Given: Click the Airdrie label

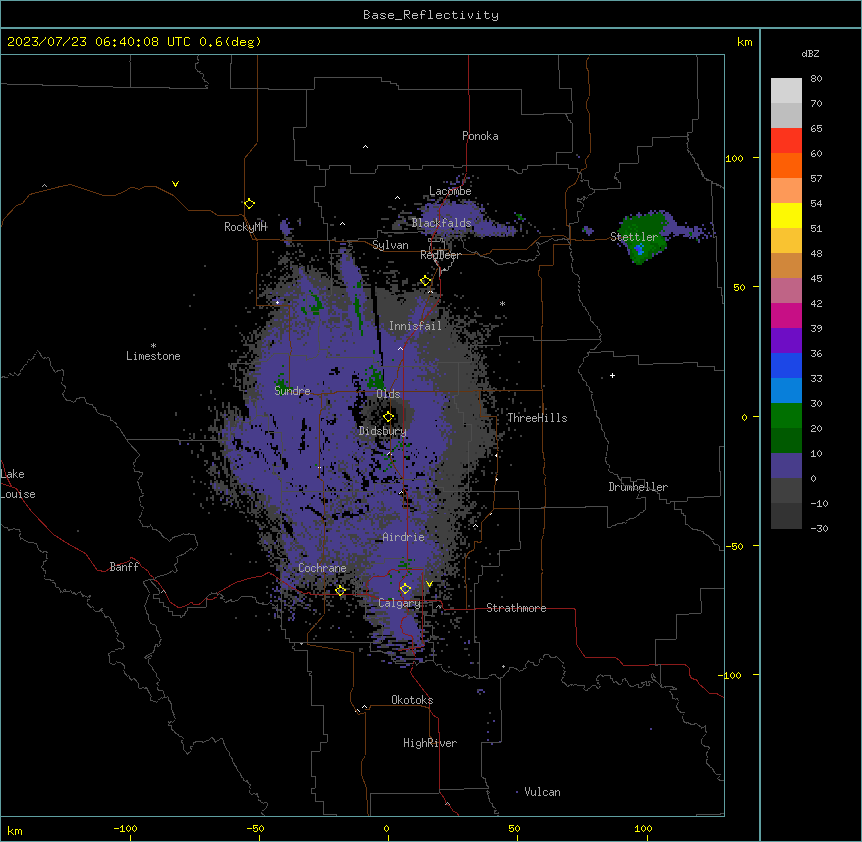Looking at the screenshot, I should coord(404,537).
